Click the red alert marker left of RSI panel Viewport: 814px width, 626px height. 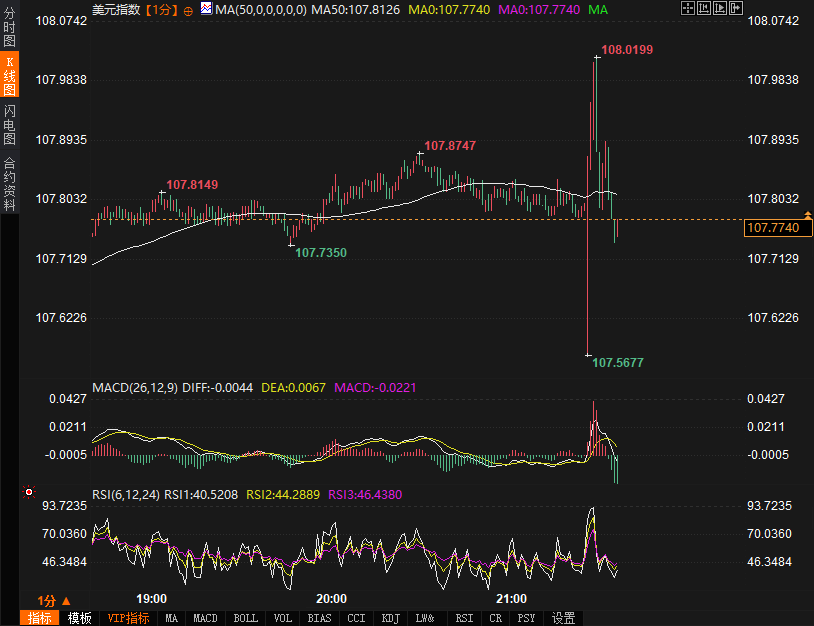point(29,492)
